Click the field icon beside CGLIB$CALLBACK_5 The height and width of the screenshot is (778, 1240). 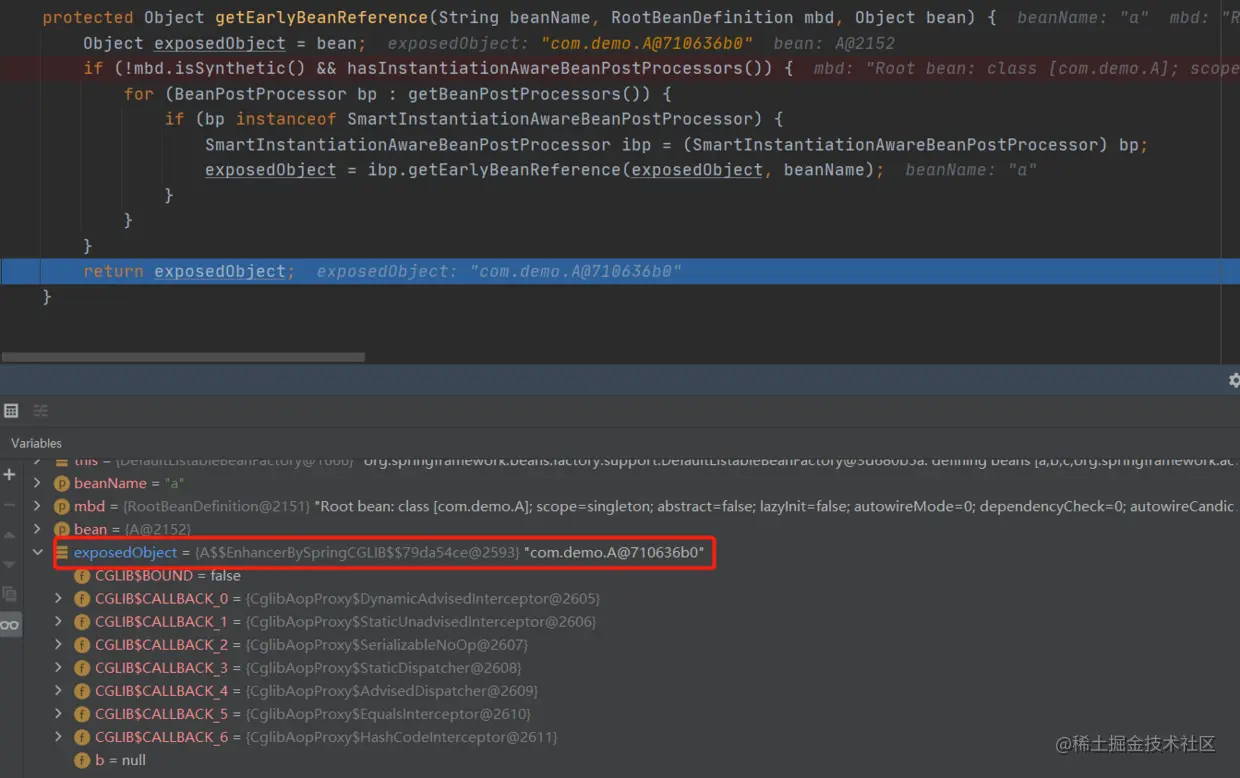[82, 714]
